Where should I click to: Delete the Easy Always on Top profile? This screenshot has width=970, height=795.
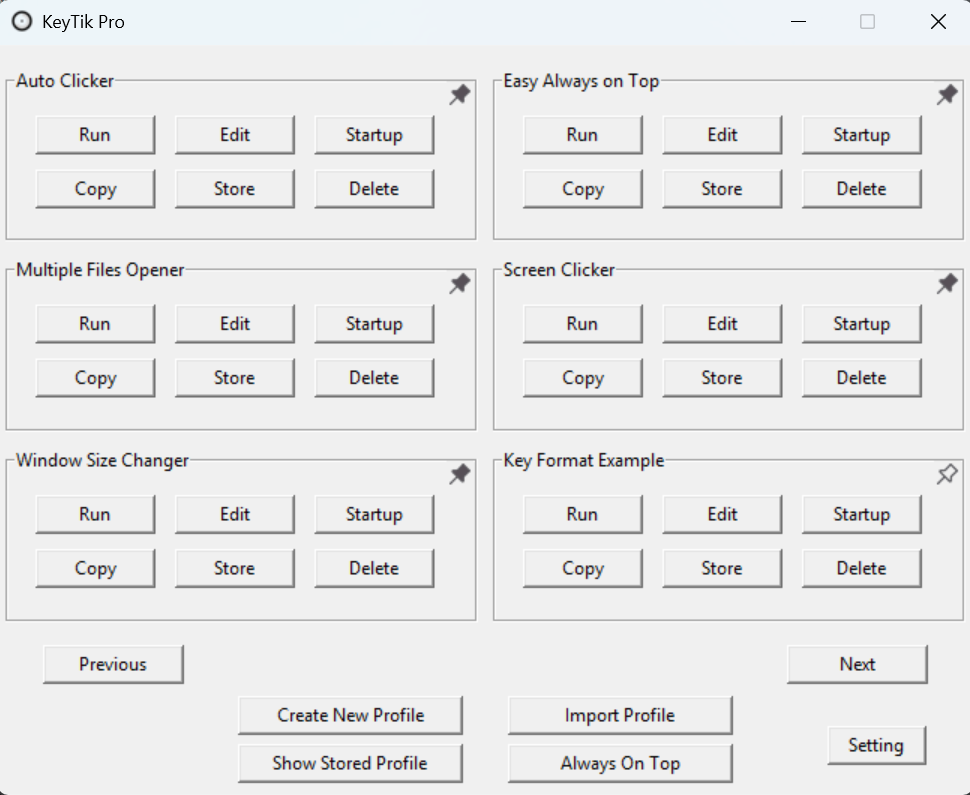click(862, 189)
